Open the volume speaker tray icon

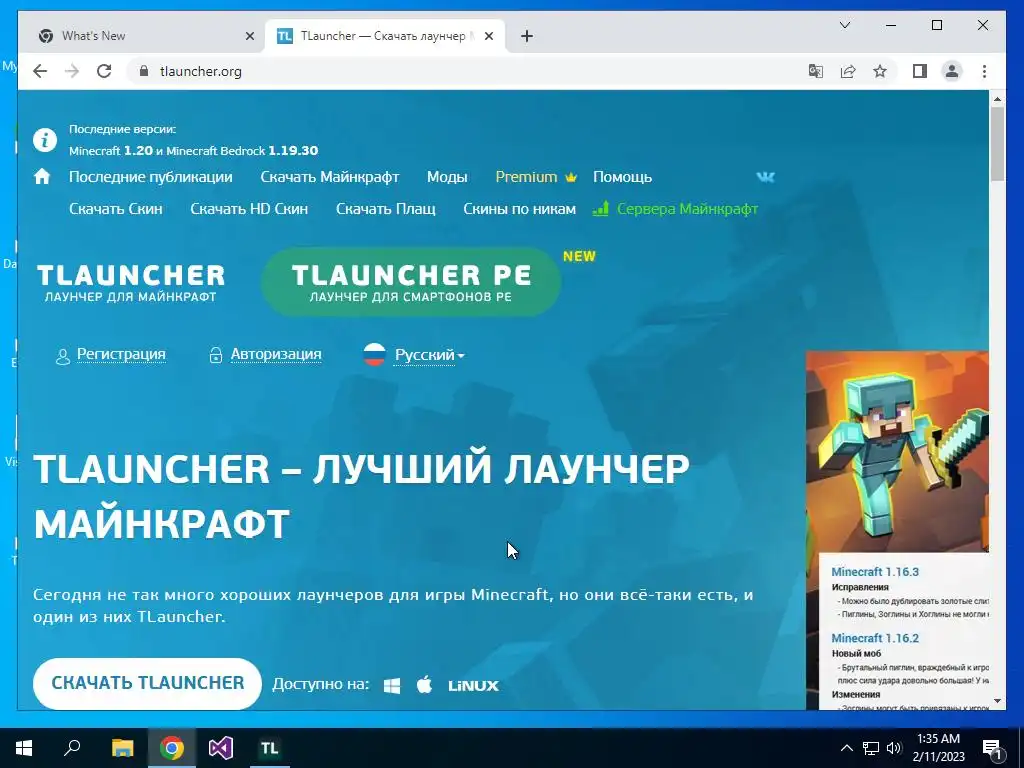point(894,748)
